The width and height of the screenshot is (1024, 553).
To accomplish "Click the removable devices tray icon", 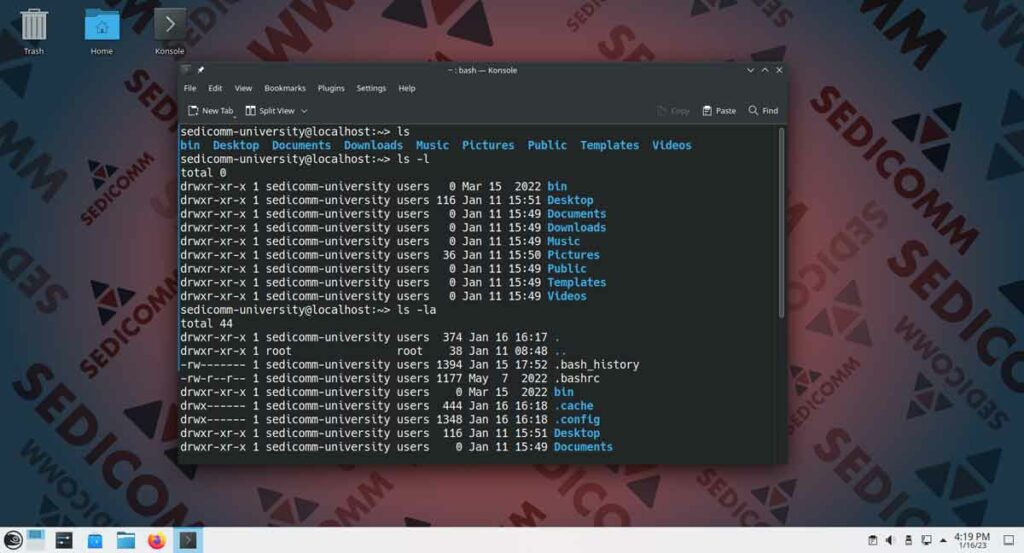I will pos(908,540).
